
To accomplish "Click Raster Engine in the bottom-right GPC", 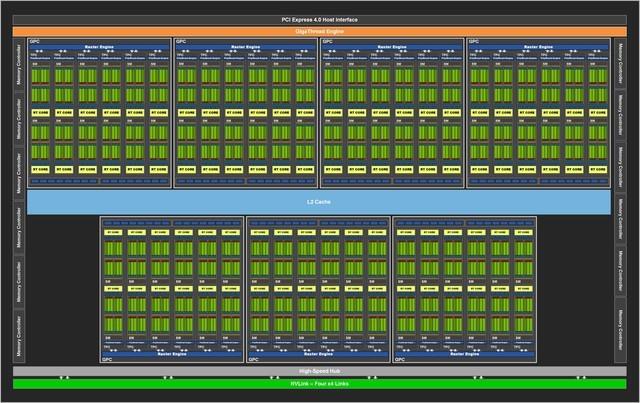I will click(x=464, y=352).
